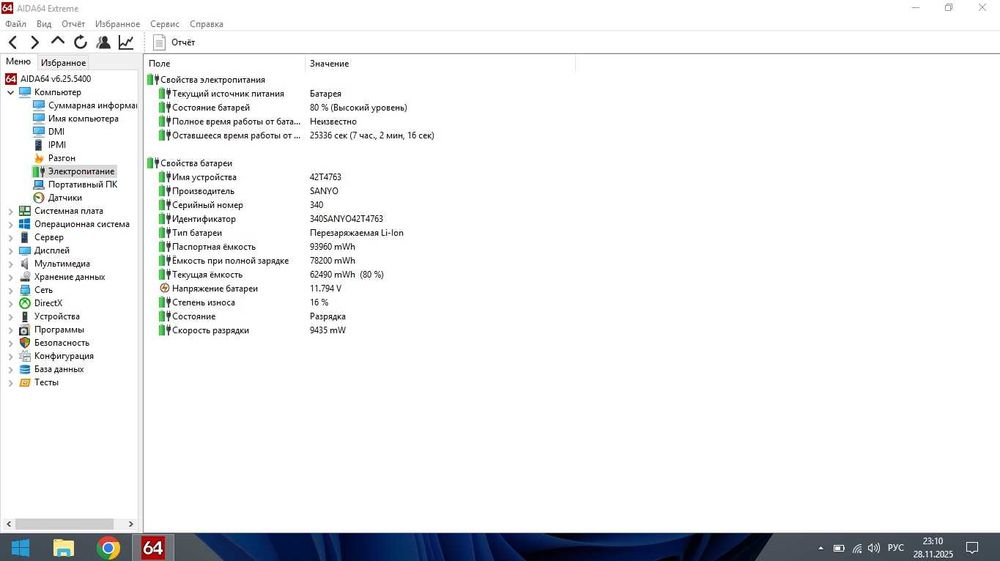Image resolution: width=1000 pixels, height=561 pixels.
Task: Select the Скорость разрядки row
Action: coord(360,330)
